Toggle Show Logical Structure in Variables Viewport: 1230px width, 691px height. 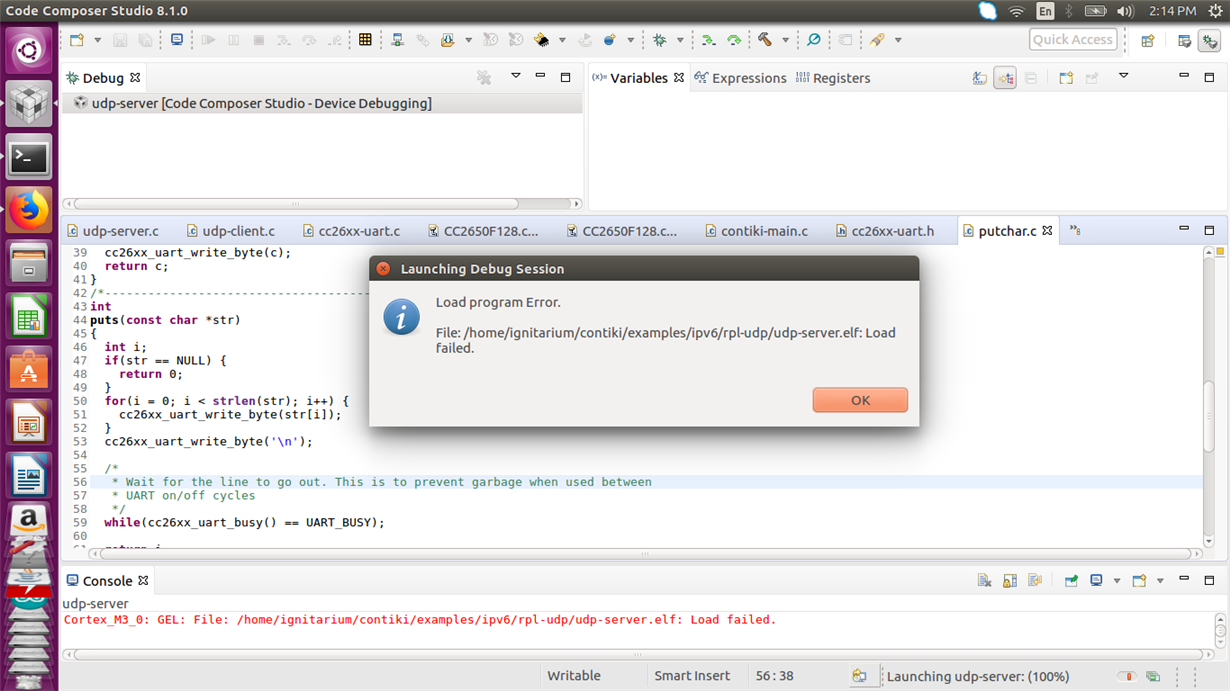point(1005,78)
